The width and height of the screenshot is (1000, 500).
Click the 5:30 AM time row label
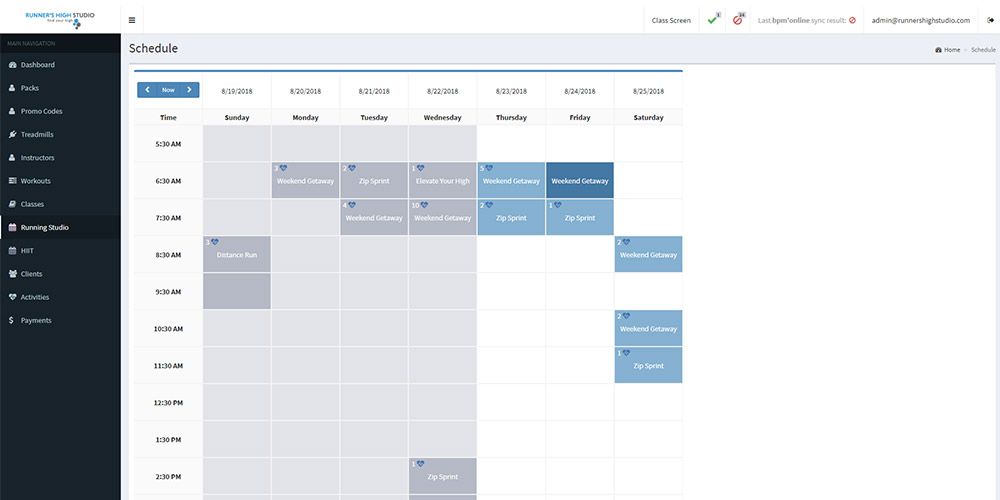(x=168, y=144)
